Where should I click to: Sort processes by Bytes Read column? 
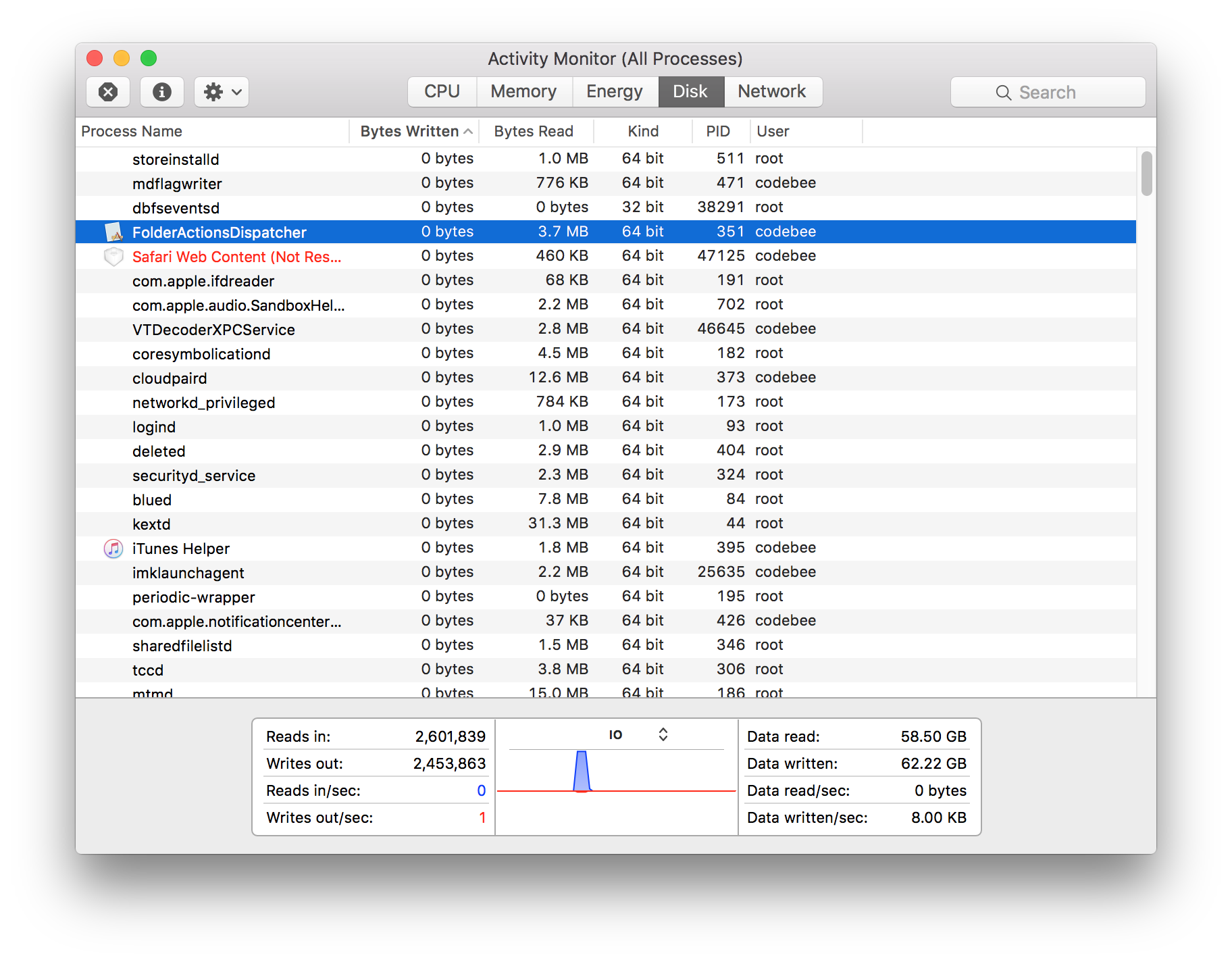tap(533, 131)
